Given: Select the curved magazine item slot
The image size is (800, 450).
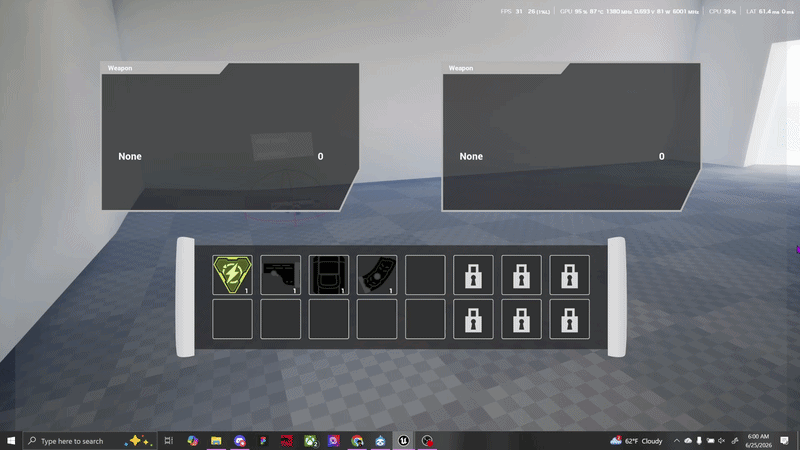Looking at the screenshot, I should pos(377,275).
